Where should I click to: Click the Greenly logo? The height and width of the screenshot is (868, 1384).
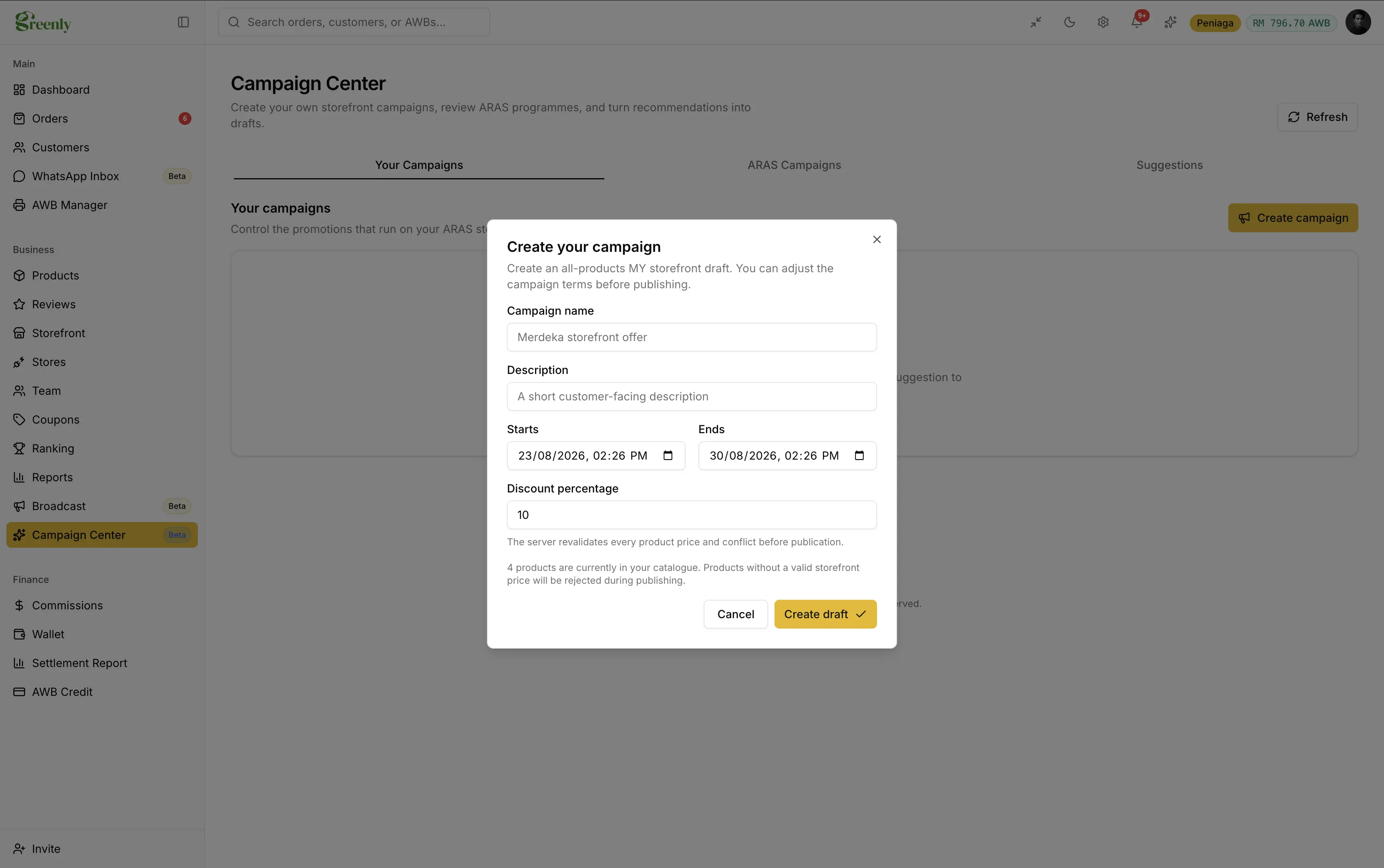[43, 22]
